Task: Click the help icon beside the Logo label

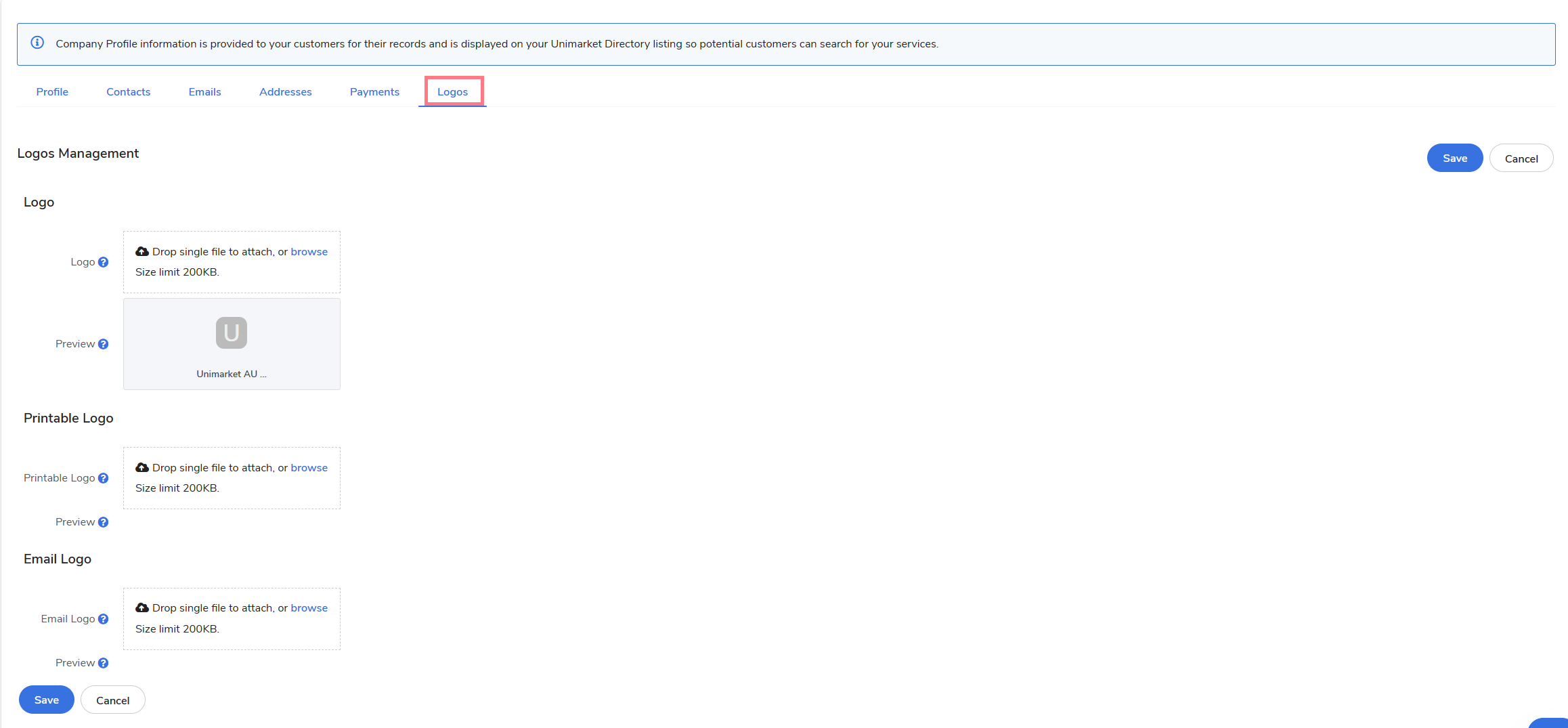Action: [103, 262]
